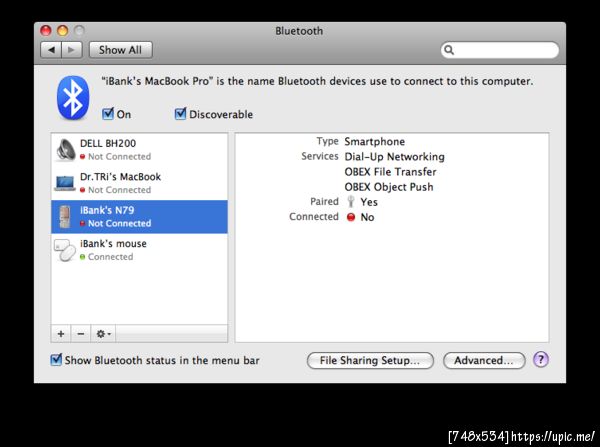Open the gear action menu

[103, 334]
